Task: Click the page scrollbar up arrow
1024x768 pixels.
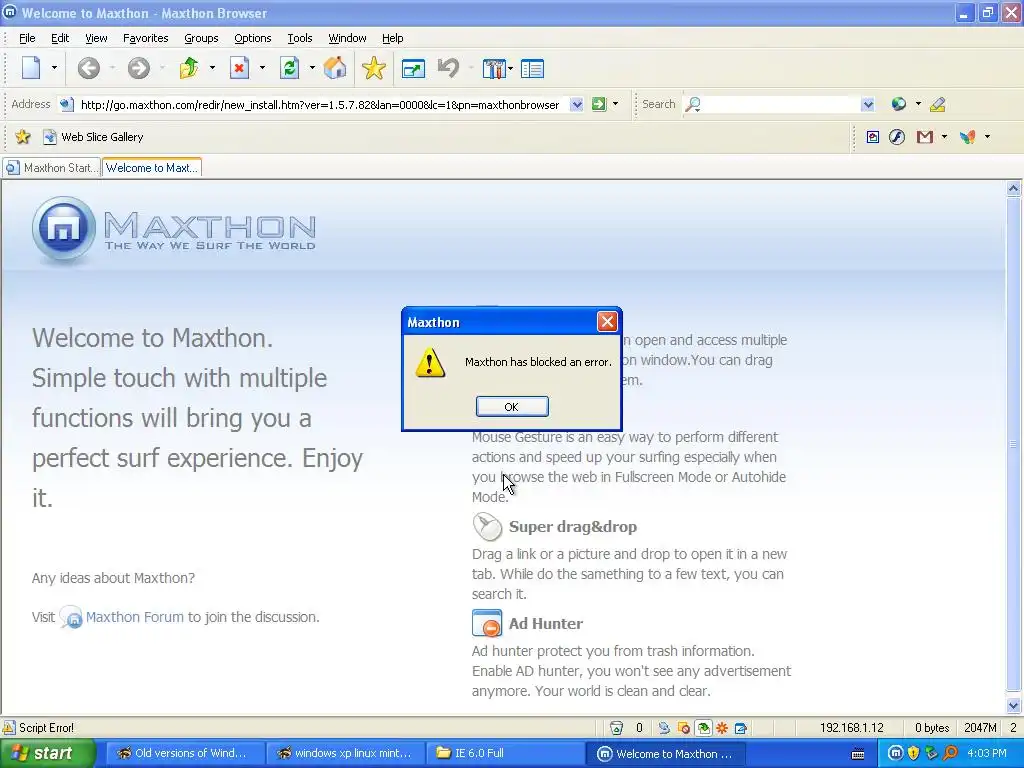Action: click(1014, 189)
